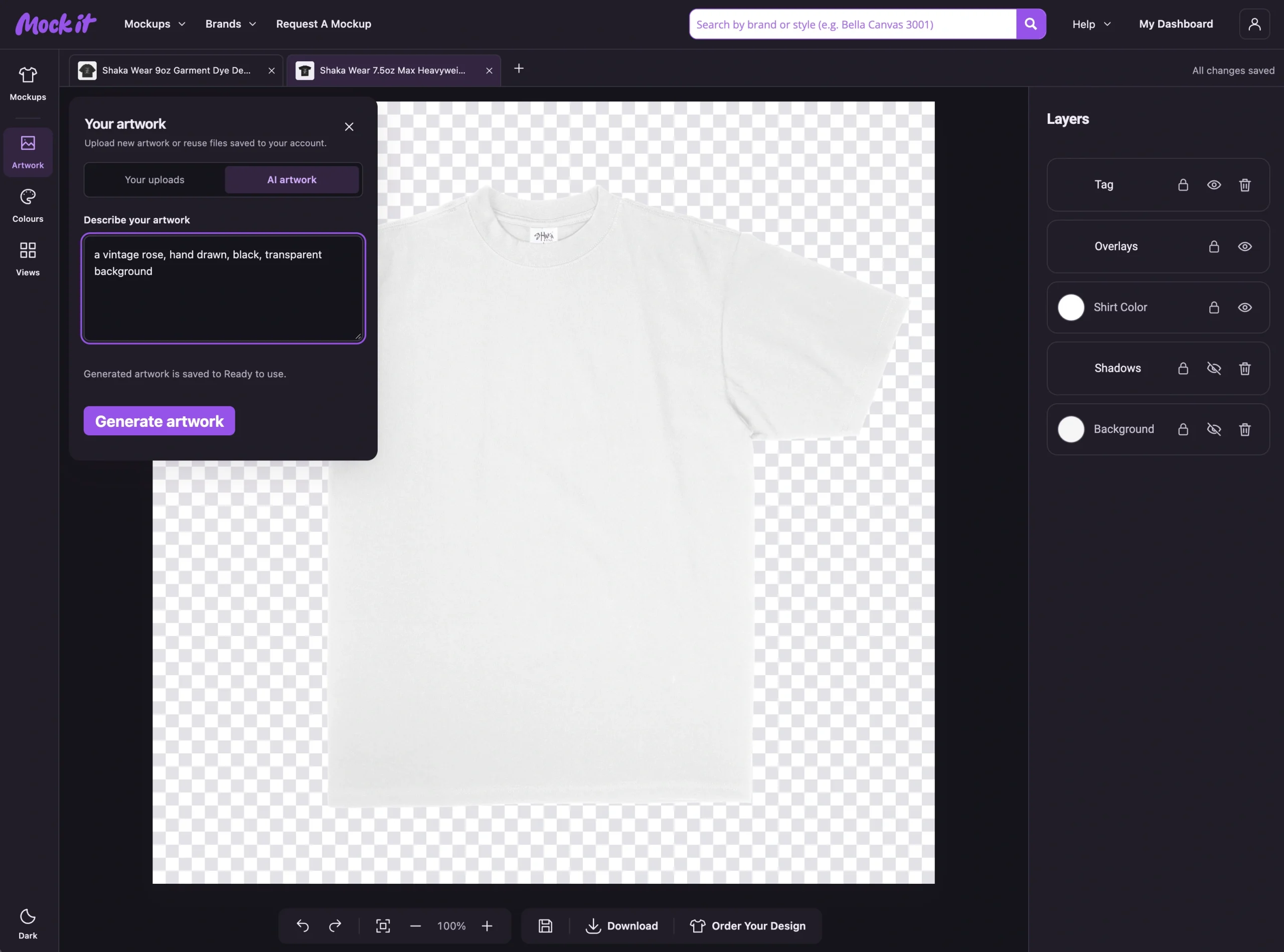Show the Shadows layer

[1214, 368]
